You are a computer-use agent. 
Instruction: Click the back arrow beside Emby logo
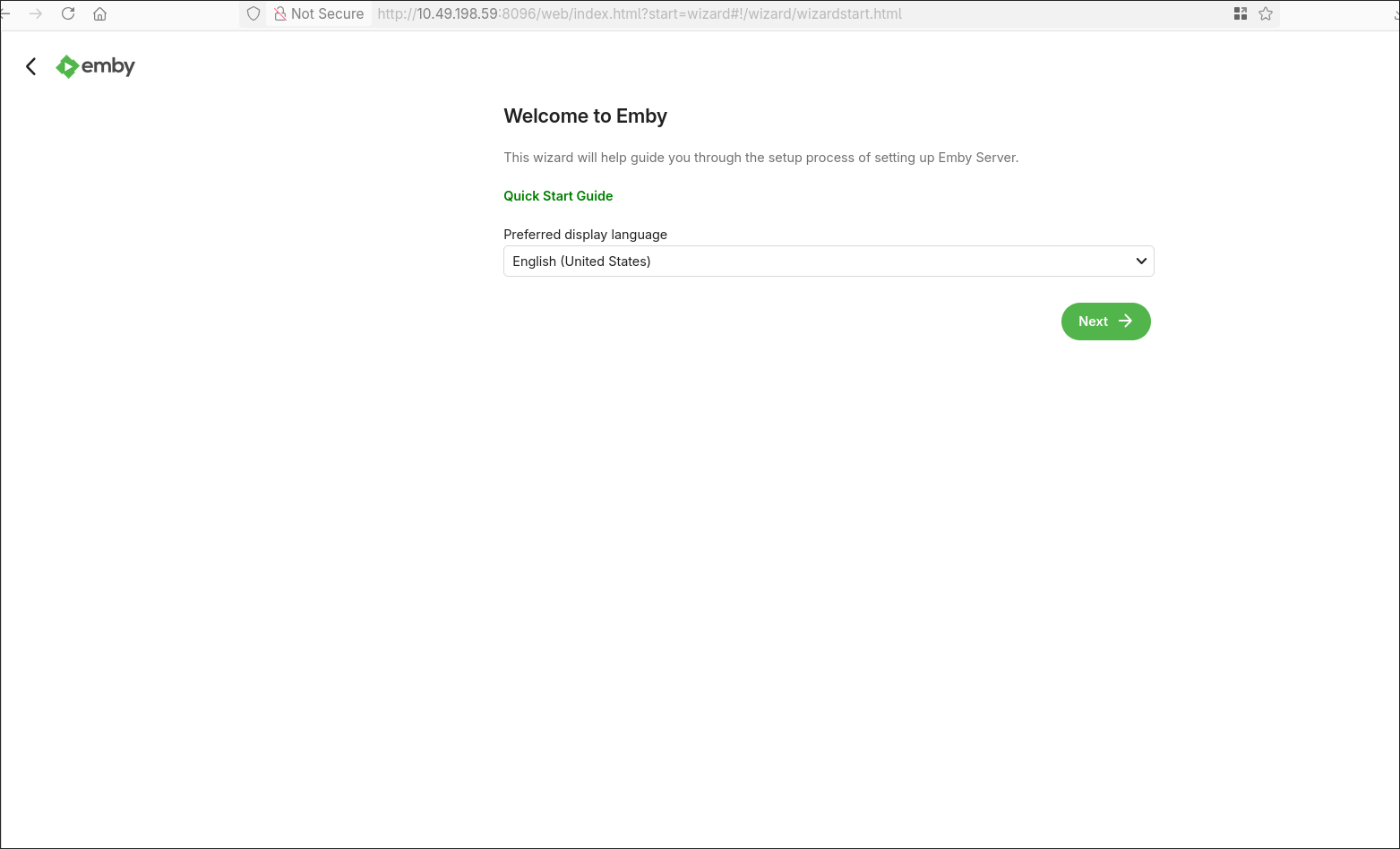click(31, 66)
